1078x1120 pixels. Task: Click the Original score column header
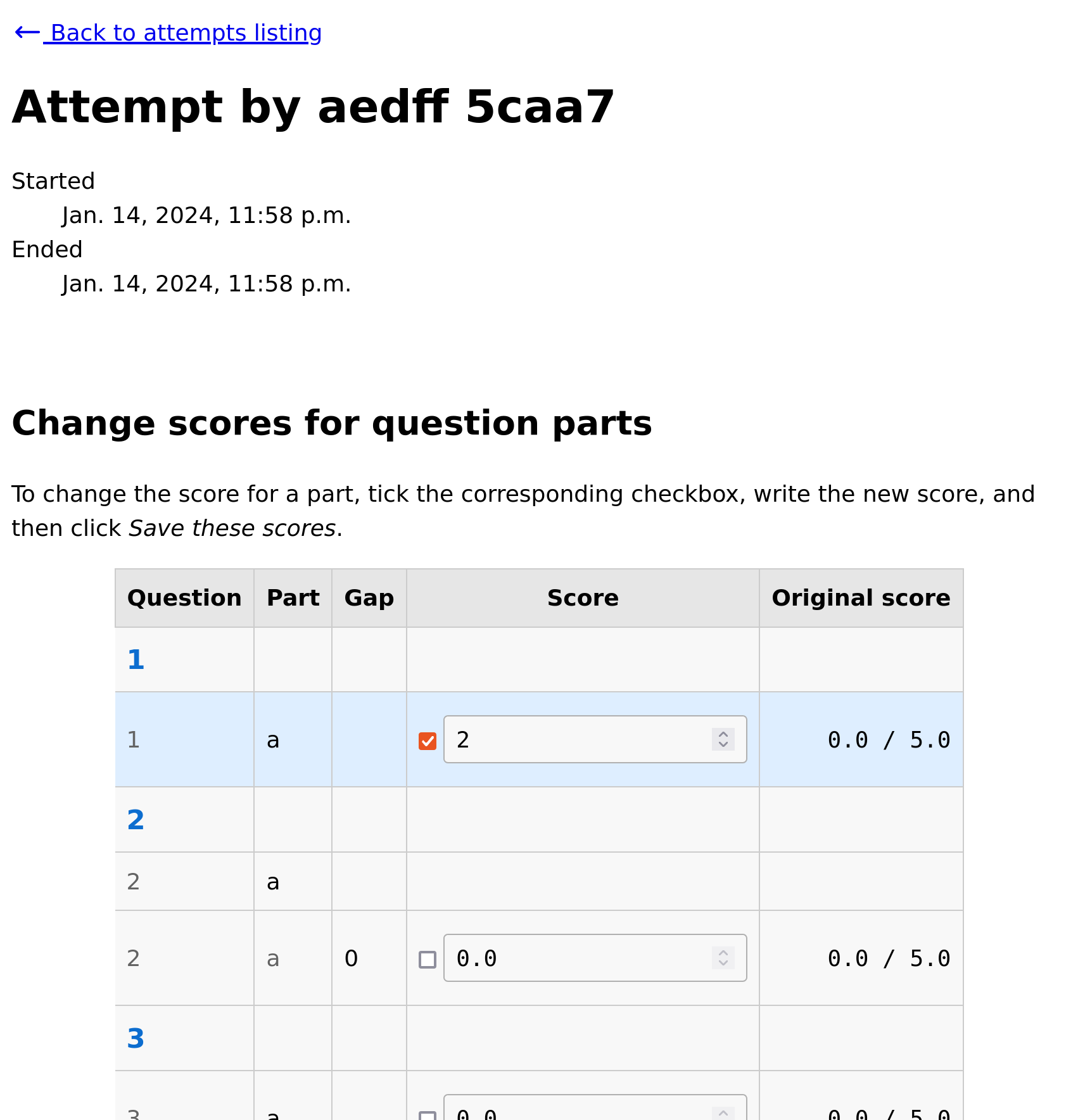[x=860, y=597]
